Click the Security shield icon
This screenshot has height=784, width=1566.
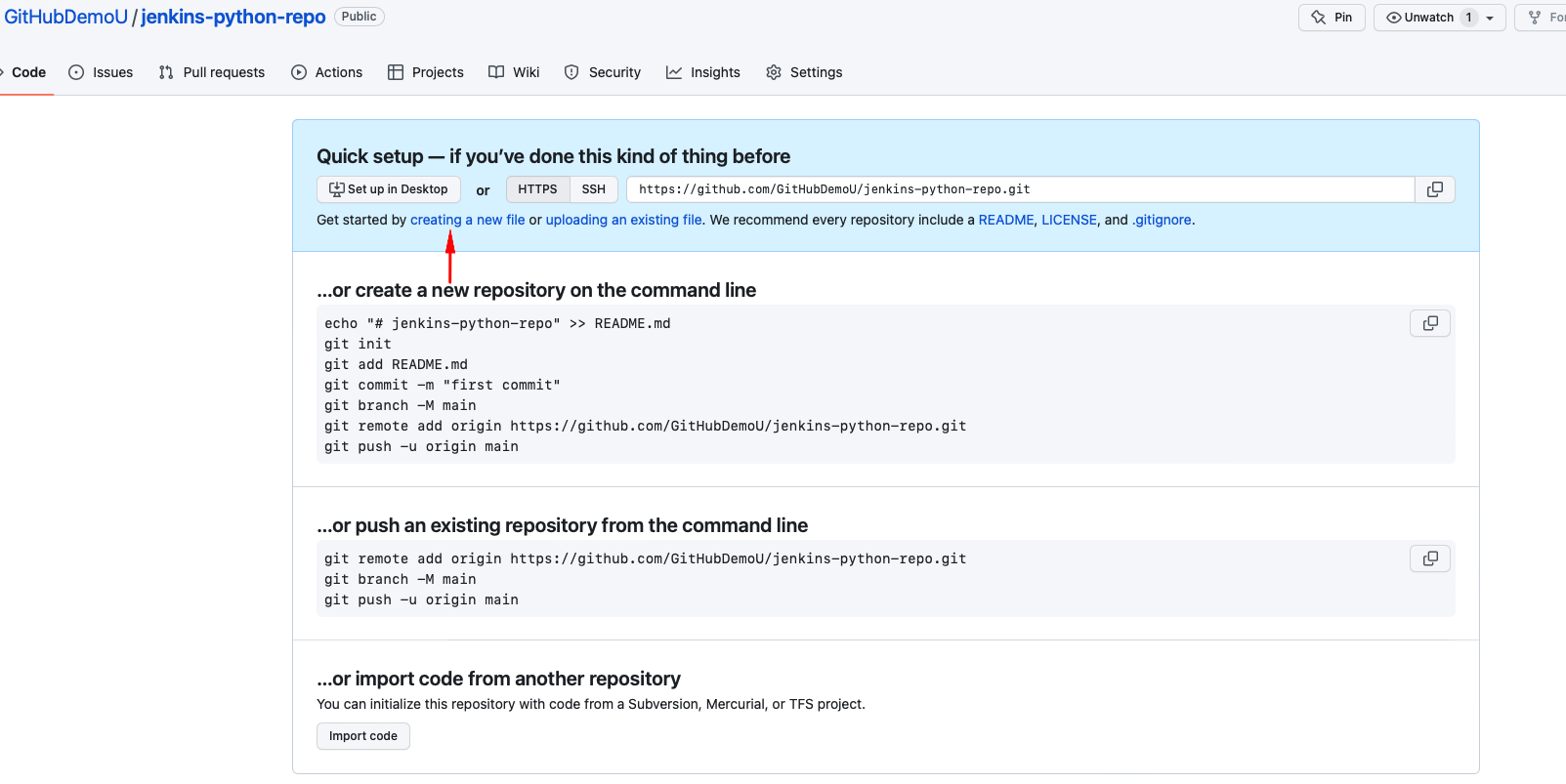(x=571, y=72)
